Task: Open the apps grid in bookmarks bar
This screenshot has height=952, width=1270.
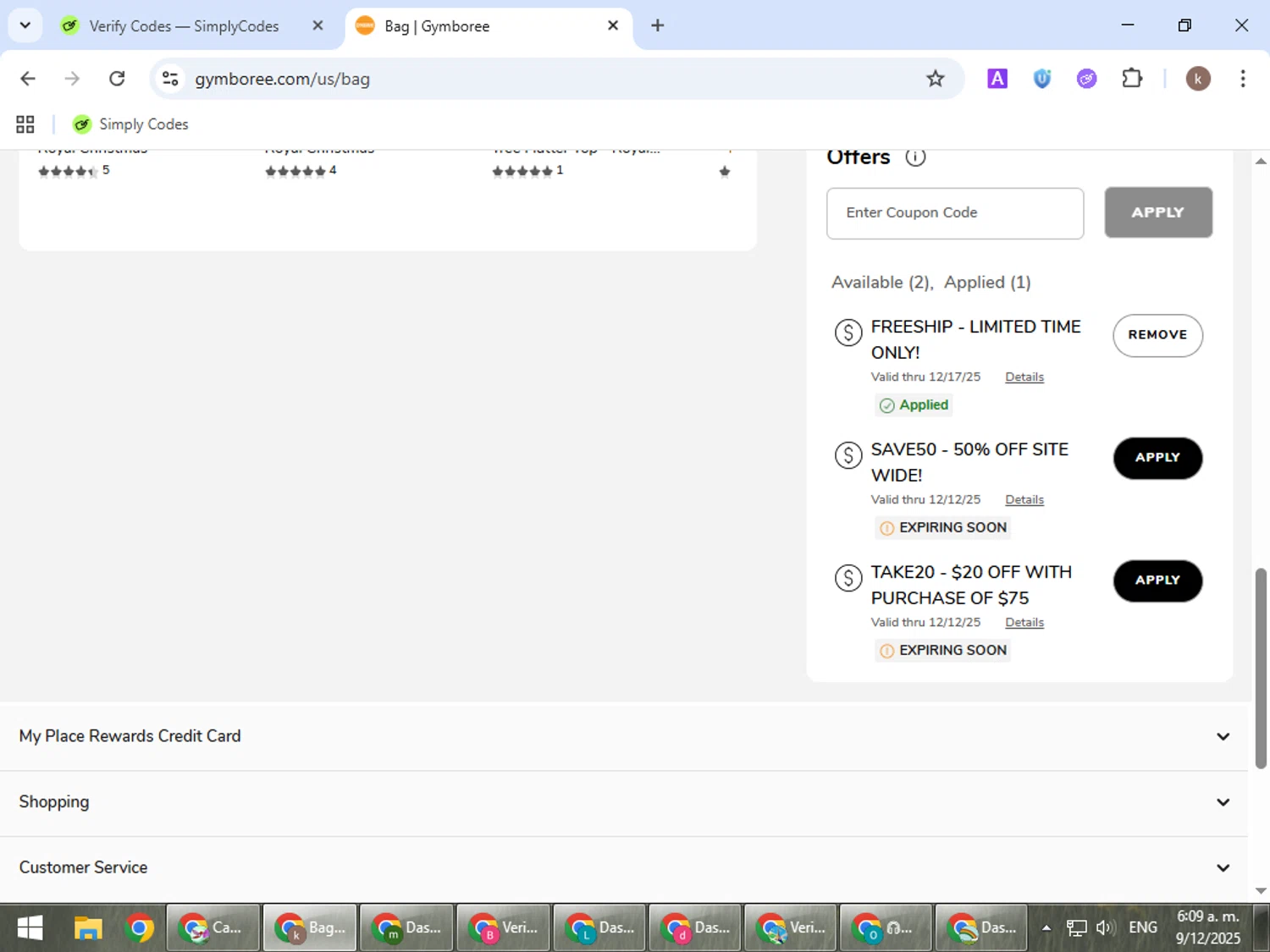Action: point(25,124)
